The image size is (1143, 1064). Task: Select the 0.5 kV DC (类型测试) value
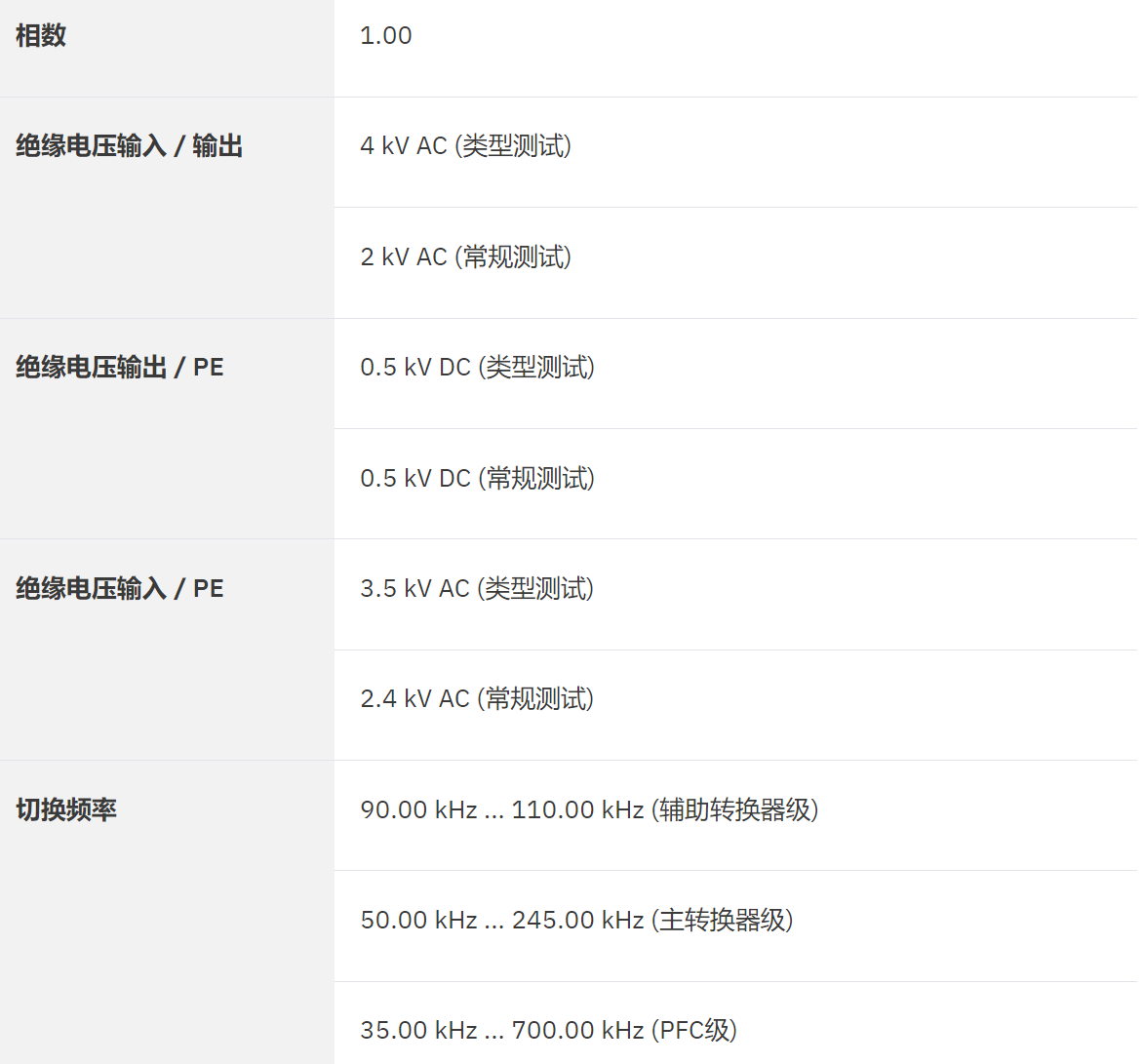477,368
